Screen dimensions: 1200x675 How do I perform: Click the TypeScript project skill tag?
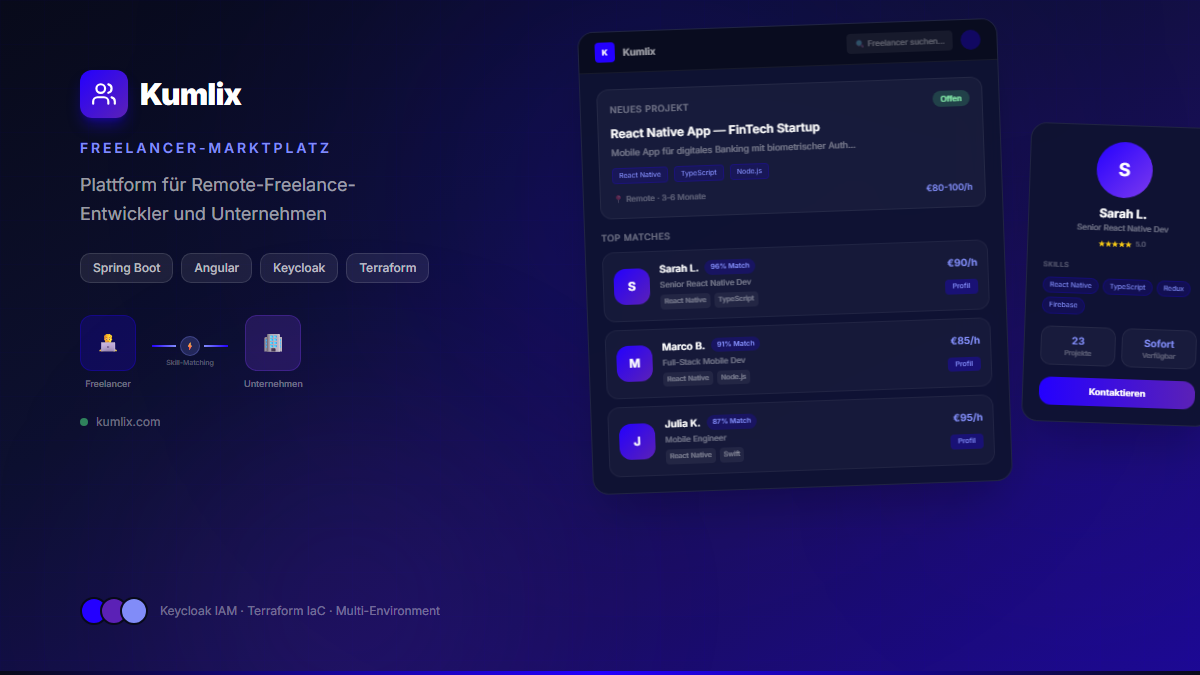(x=699, y=173)
